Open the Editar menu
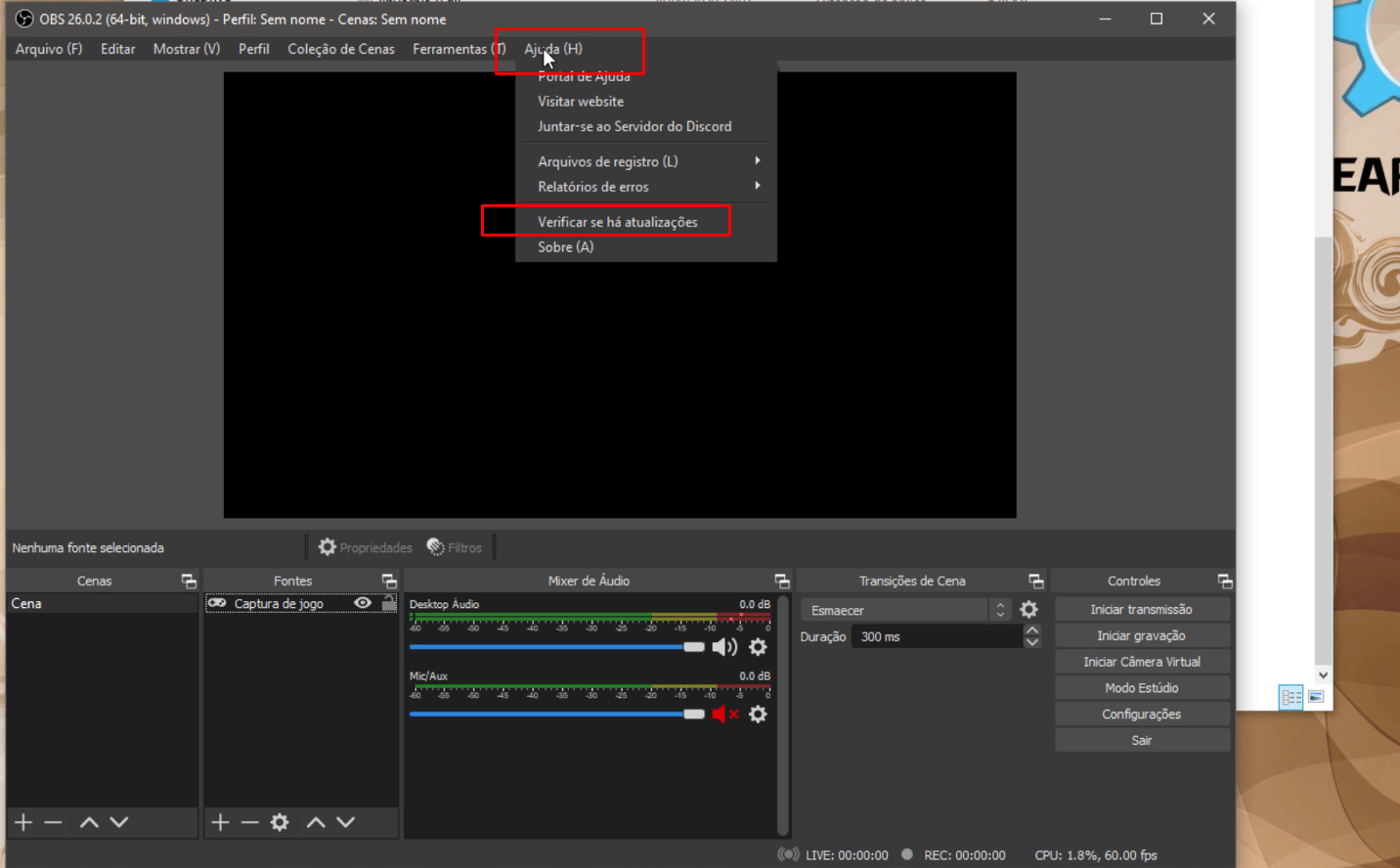Image resolution: width=1400 pixels, height=868 pixels. [x=118, y=49]
